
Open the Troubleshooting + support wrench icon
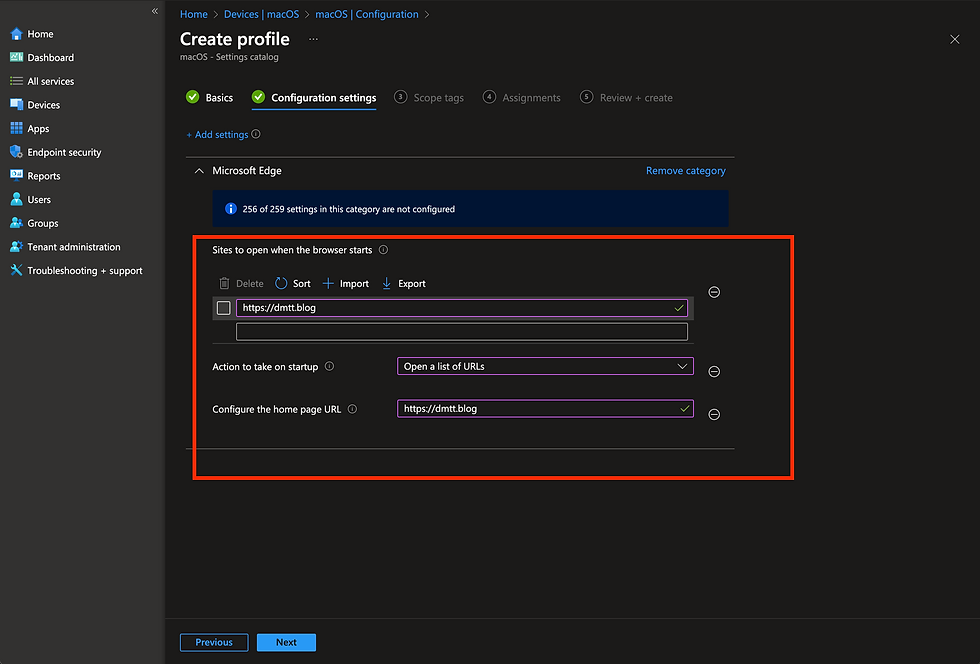coord(16,270)
